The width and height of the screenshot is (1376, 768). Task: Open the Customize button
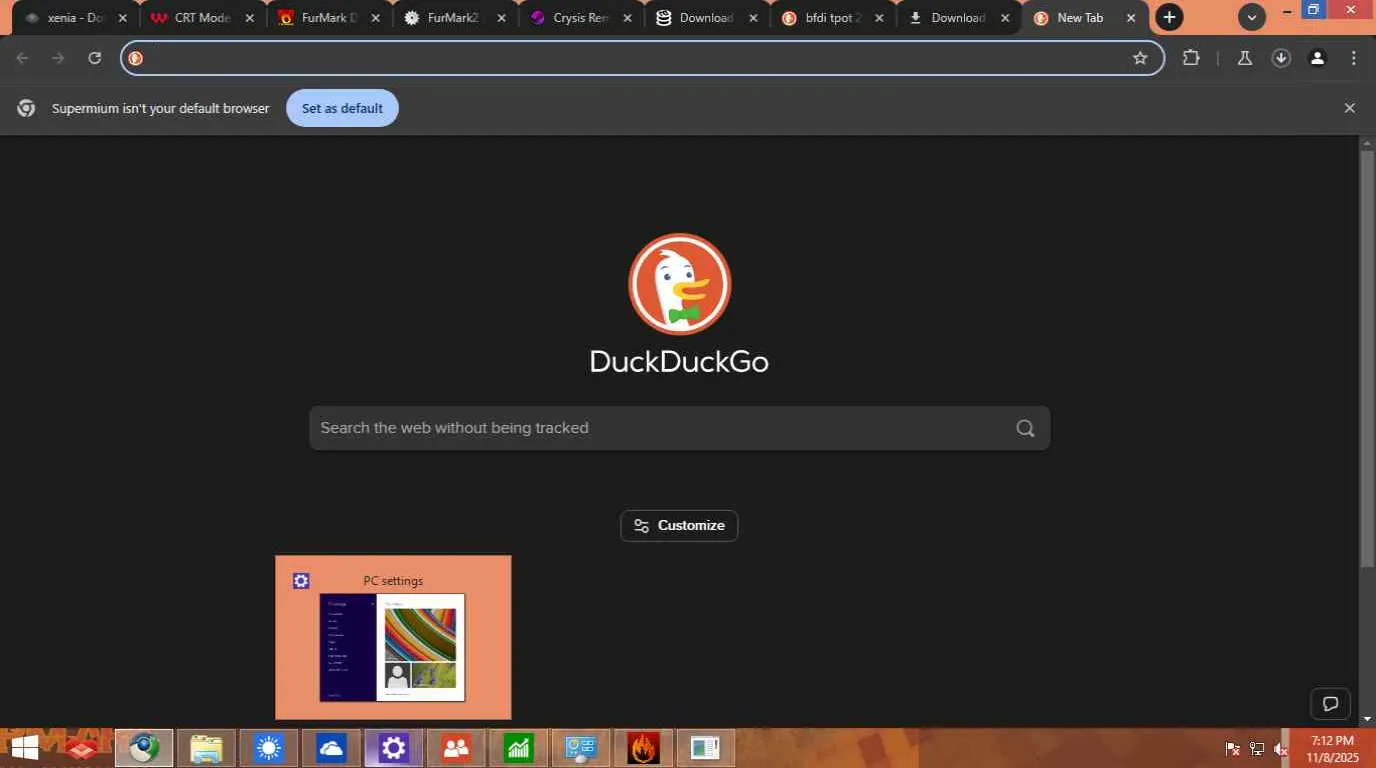coord(679,526)
